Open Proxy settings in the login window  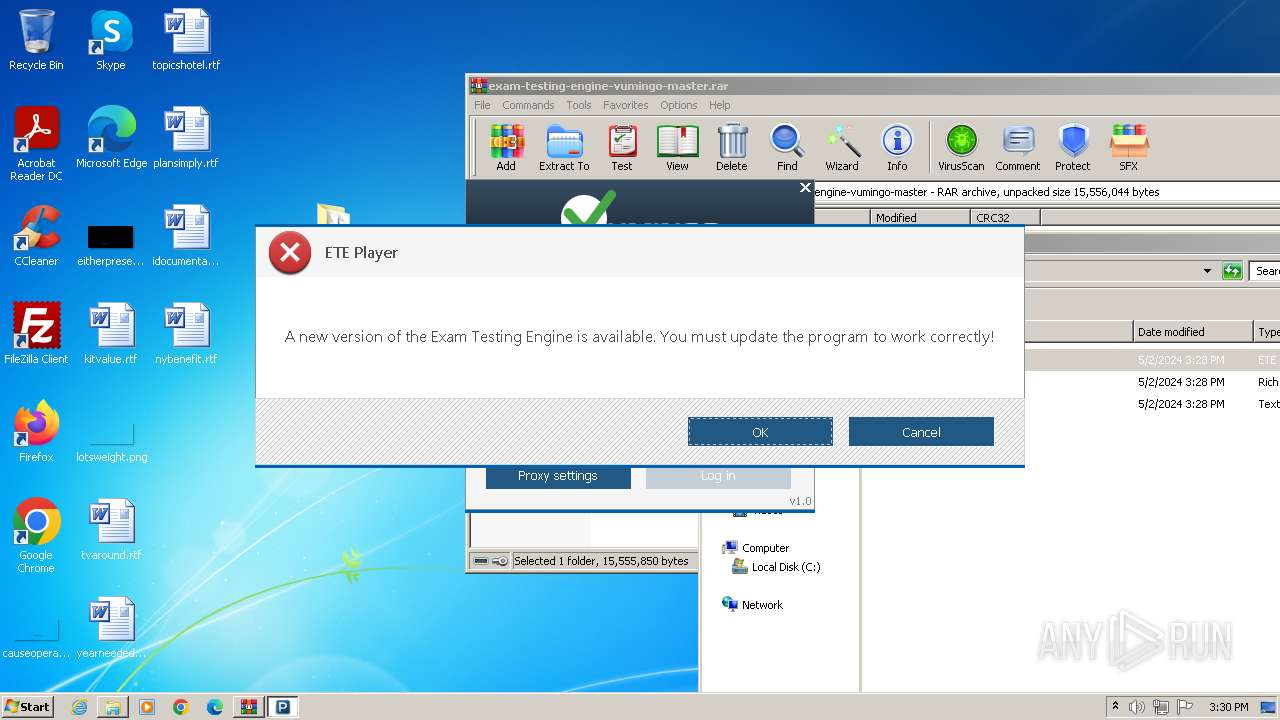pos(558,476)
